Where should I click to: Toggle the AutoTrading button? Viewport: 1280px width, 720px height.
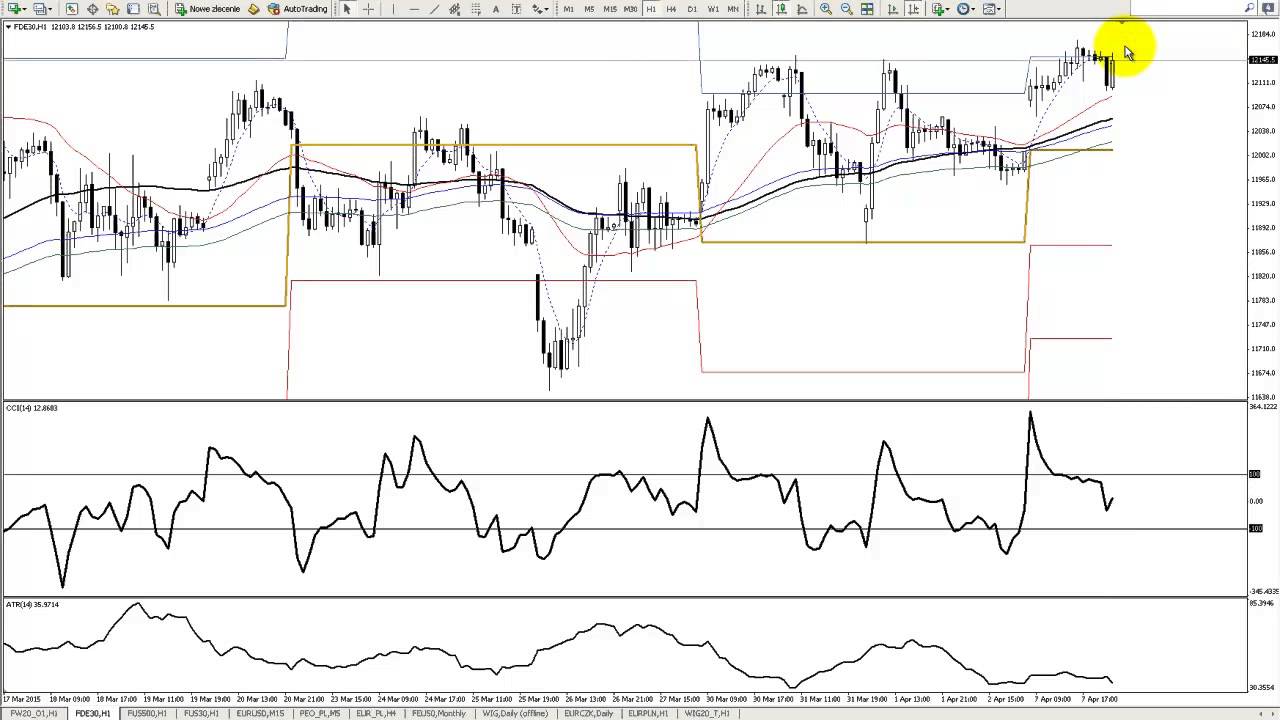point(298,9)
